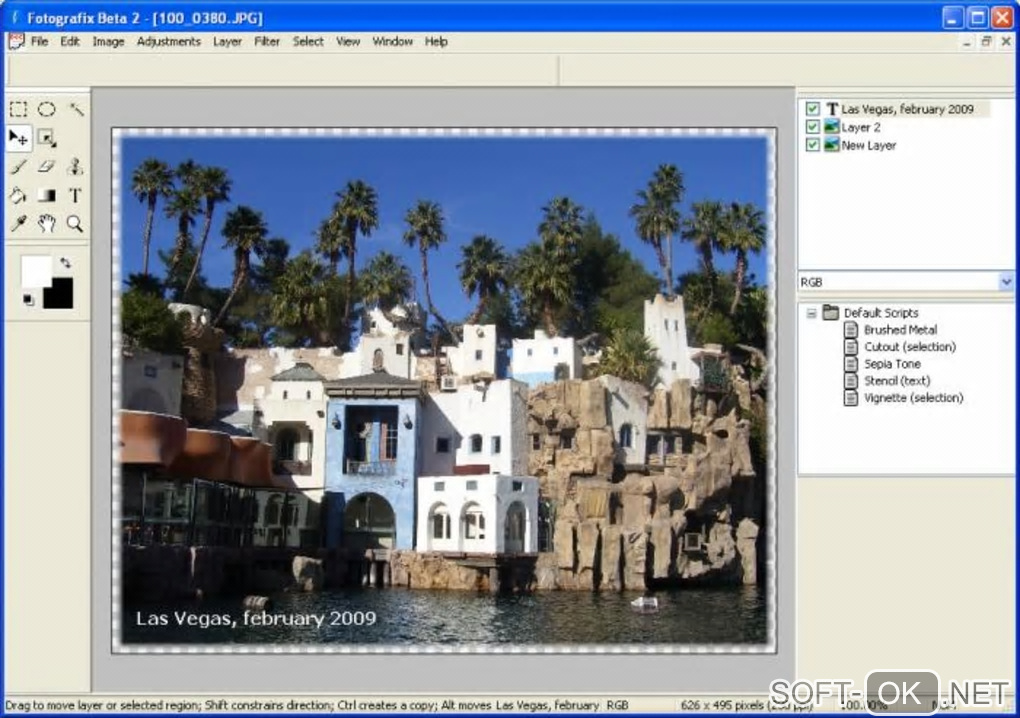This screenshot has height=718, width=1020.
Task: Choose the Clone Stamp tool
Action: (x=76, y=167)
